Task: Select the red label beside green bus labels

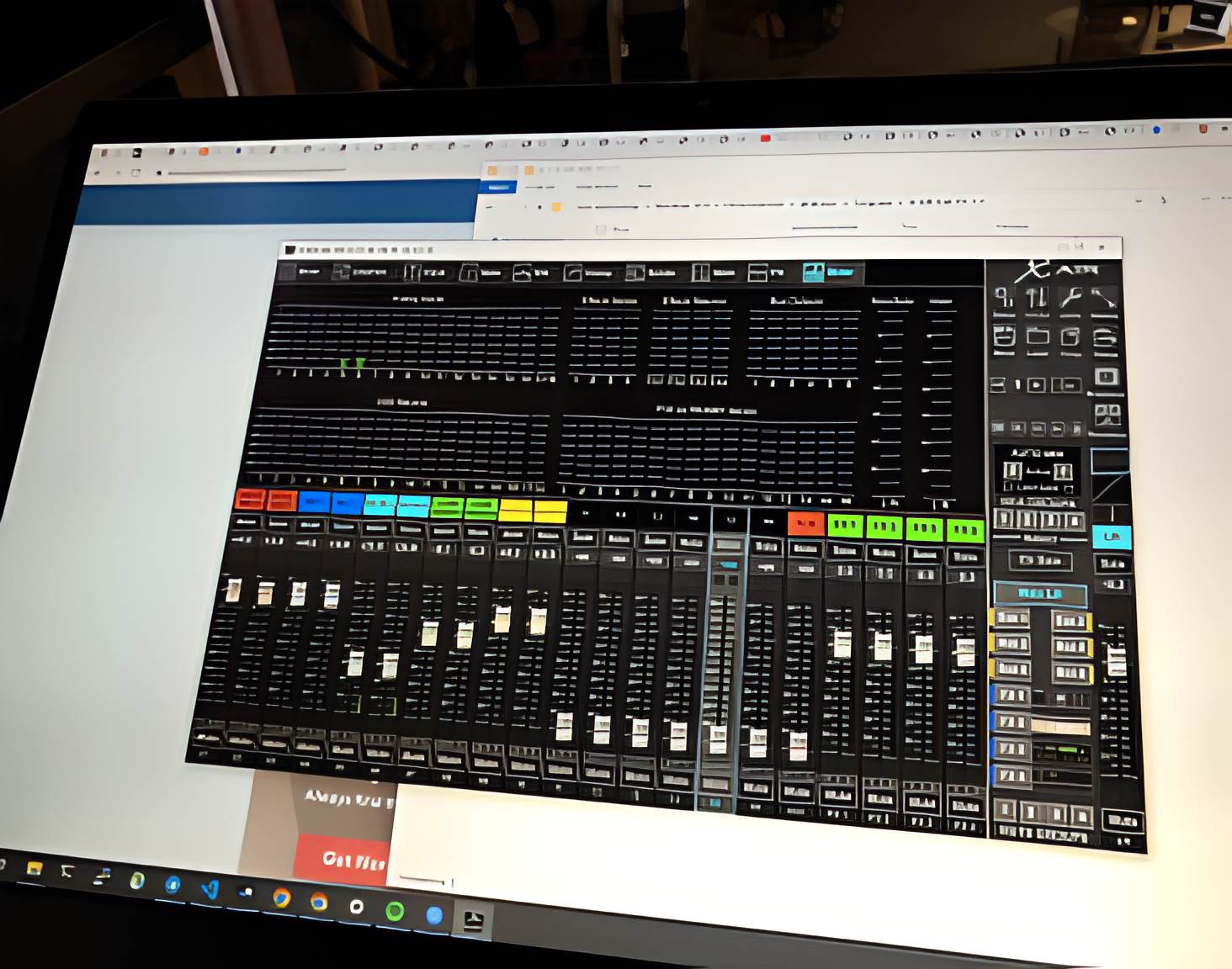Action: (806, 523)
